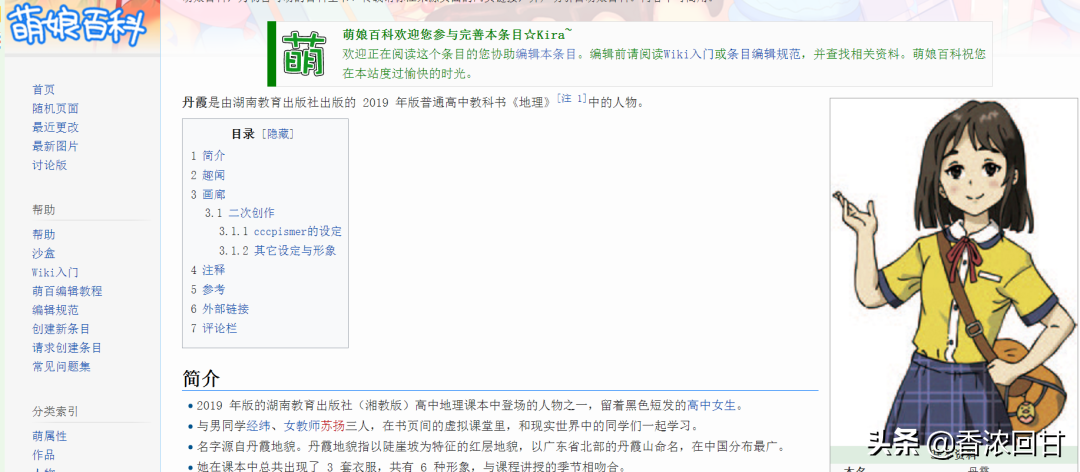Jump to 2 趣闻 in contents
Viewport: 1080px width, 472px height.
pyautogui.click(x=208, y=175)
